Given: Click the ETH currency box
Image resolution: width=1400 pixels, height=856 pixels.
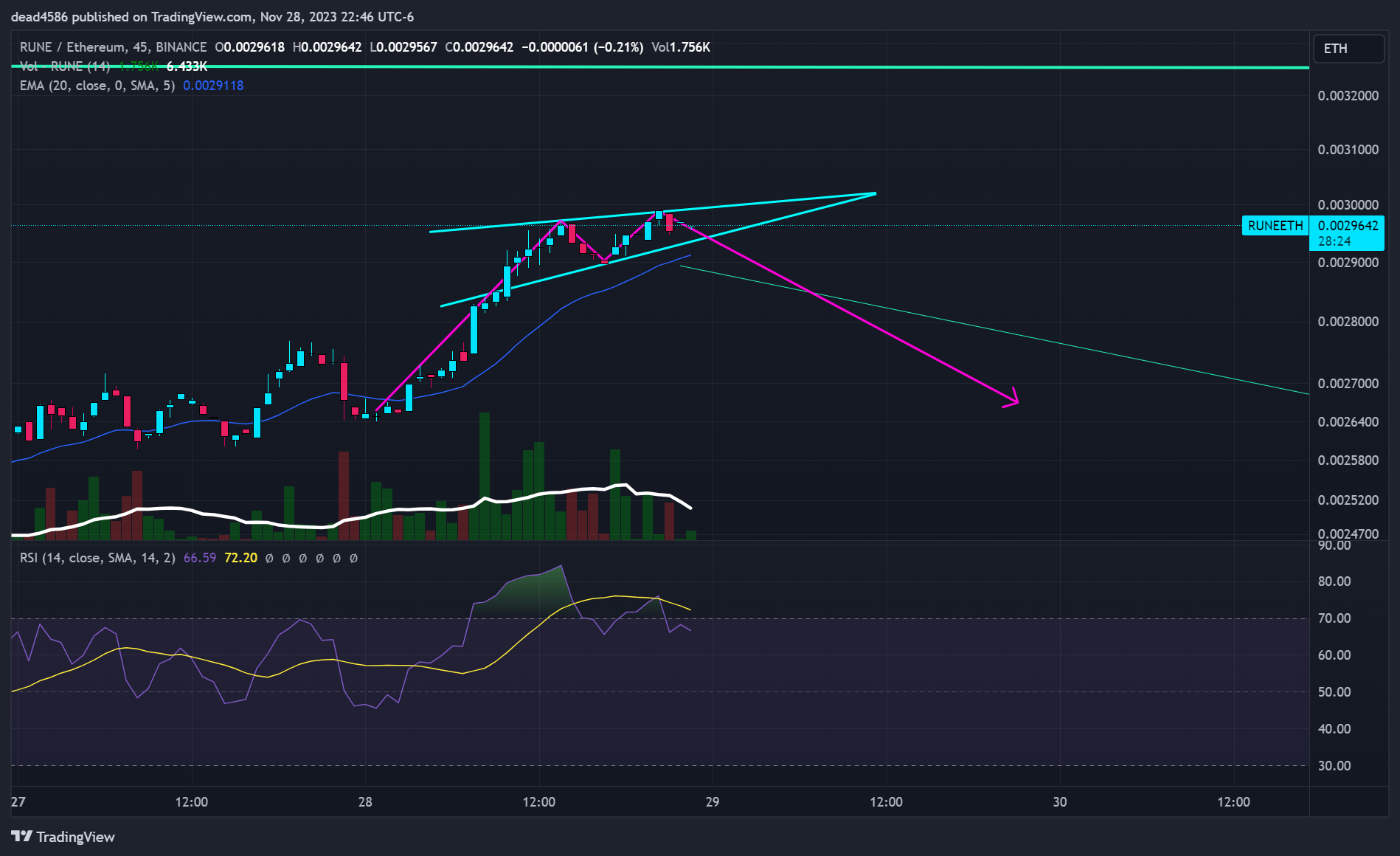Looking at the screenshot, I should pos(1348,49).
